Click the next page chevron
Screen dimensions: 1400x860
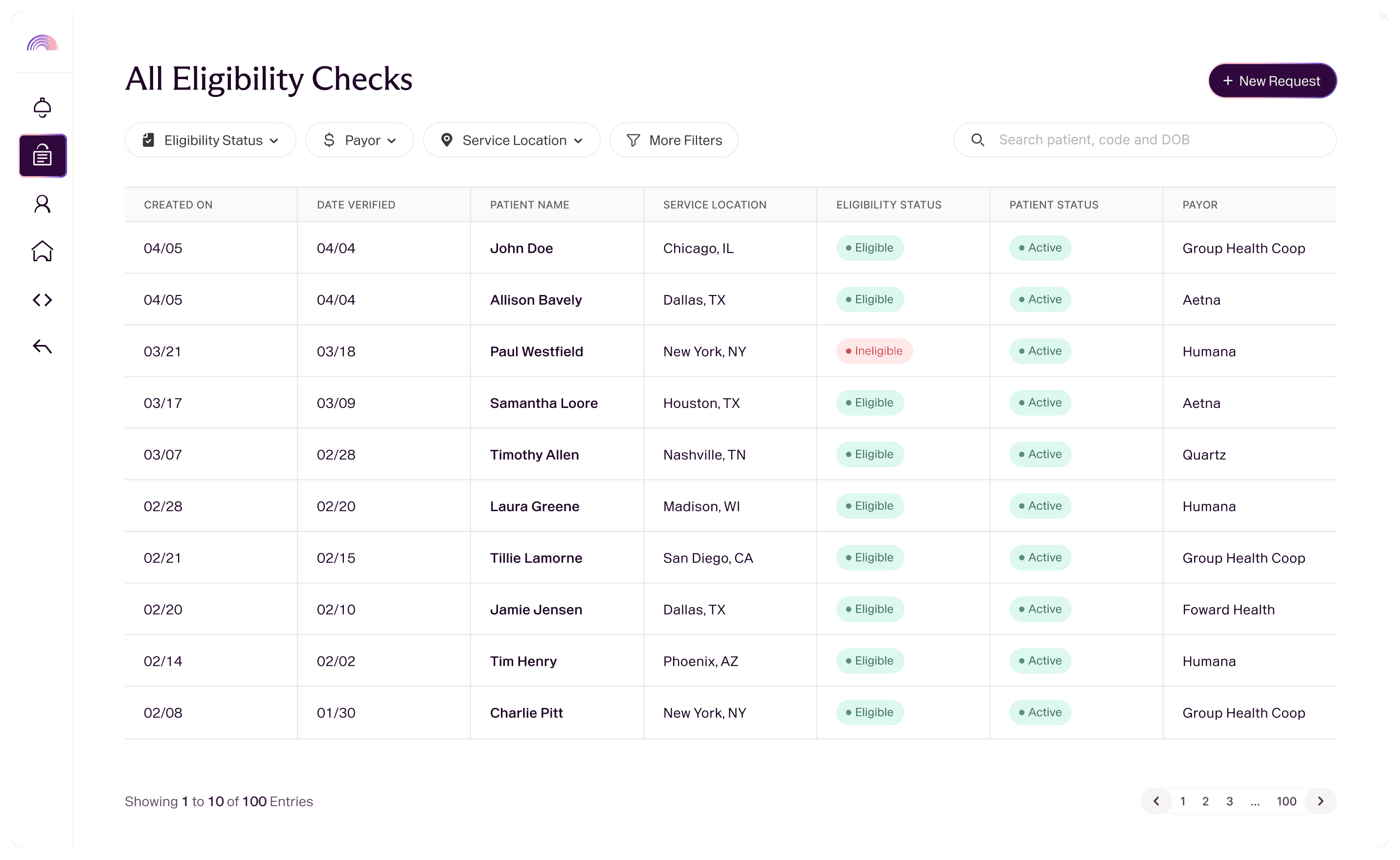point(1320,801)
